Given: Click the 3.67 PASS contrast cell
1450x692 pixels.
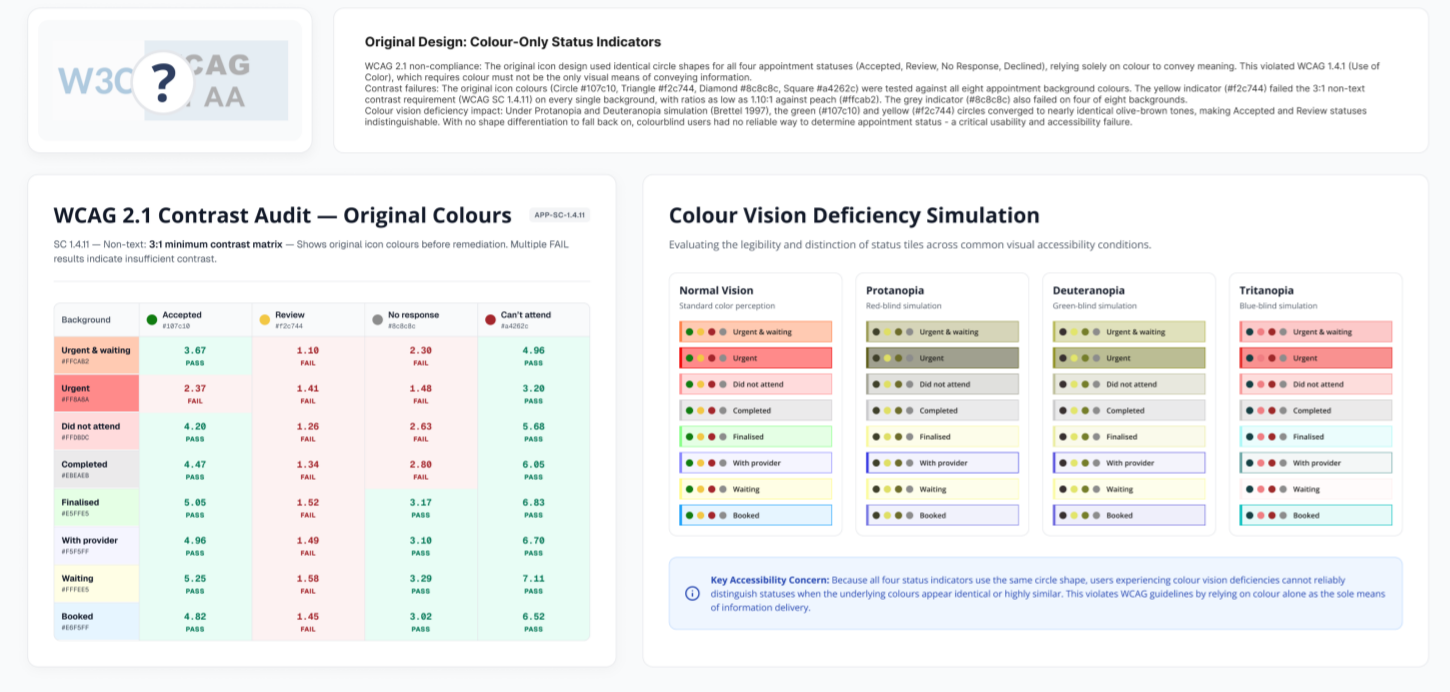Looking at the screenshot, I should click(195, 355).
